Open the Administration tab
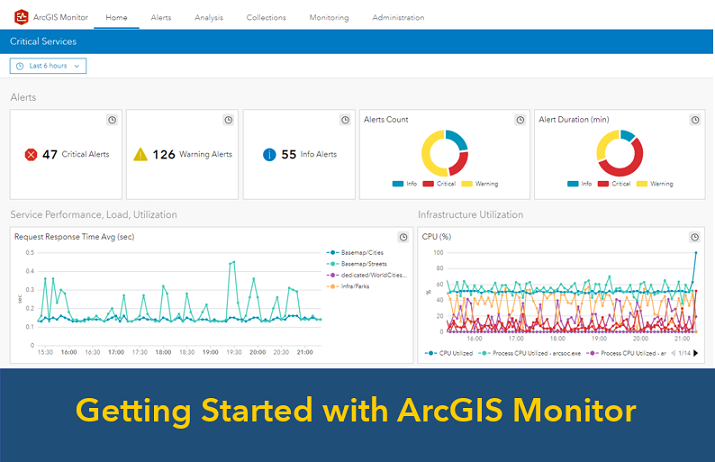The image size is (715, 462). coord(398,17)
